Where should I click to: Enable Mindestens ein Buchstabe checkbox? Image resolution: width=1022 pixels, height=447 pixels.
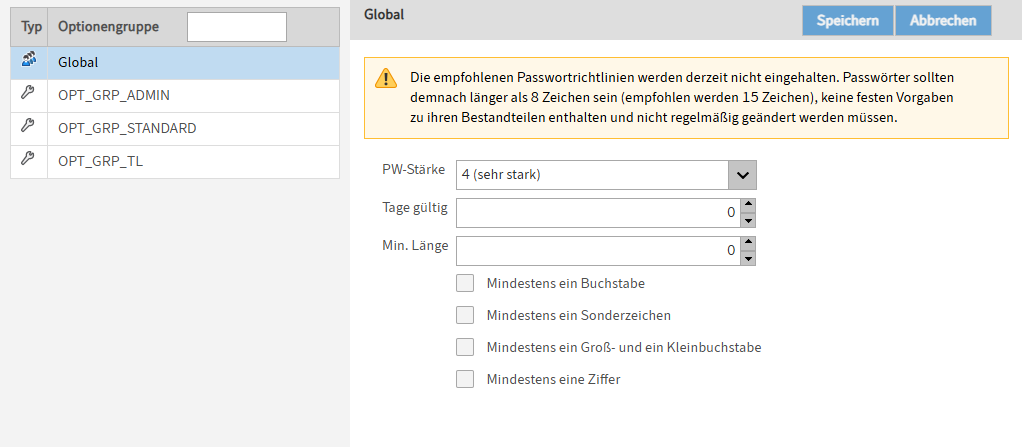click(465, 283)
